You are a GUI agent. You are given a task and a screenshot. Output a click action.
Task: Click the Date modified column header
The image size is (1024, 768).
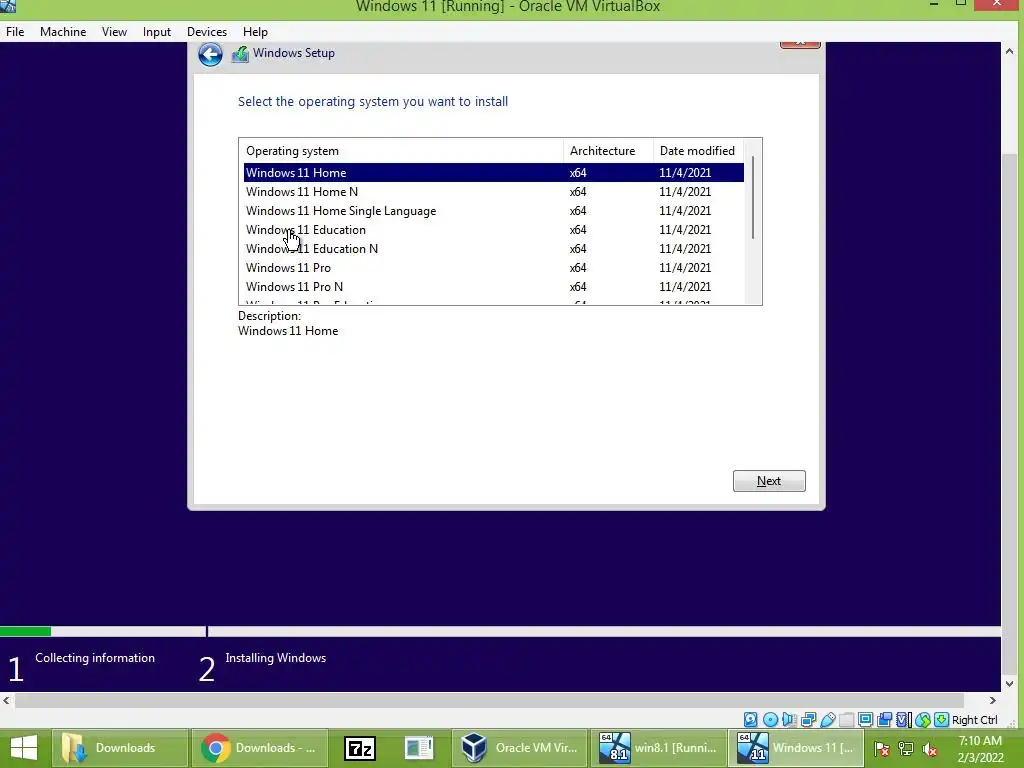tap(698, 151)
